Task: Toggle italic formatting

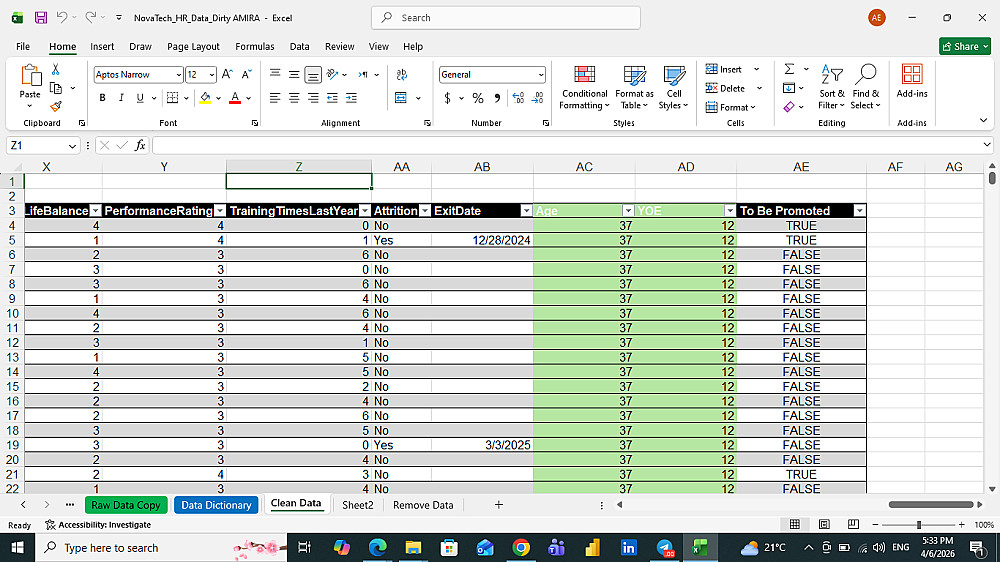Action: pyautogui.click(x=121, y=98)
